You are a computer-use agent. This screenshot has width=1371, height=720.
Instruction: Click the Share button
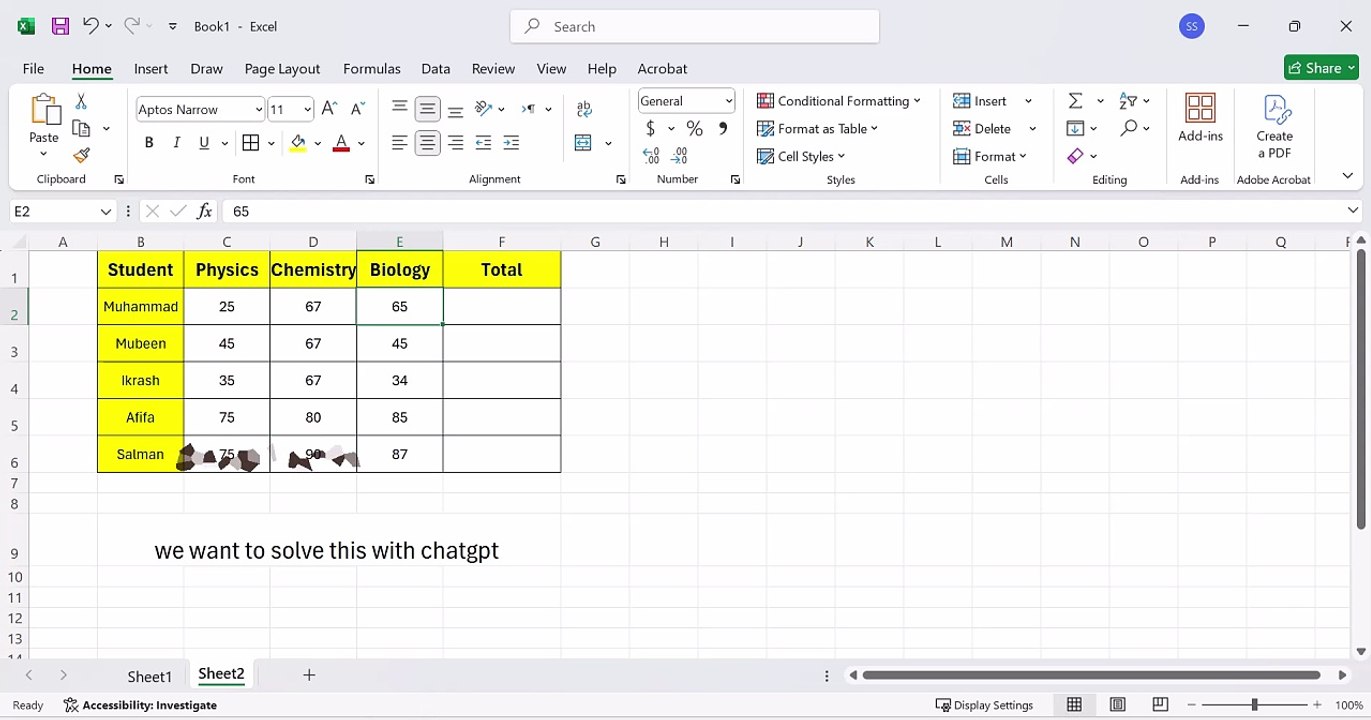[1321, 68]
